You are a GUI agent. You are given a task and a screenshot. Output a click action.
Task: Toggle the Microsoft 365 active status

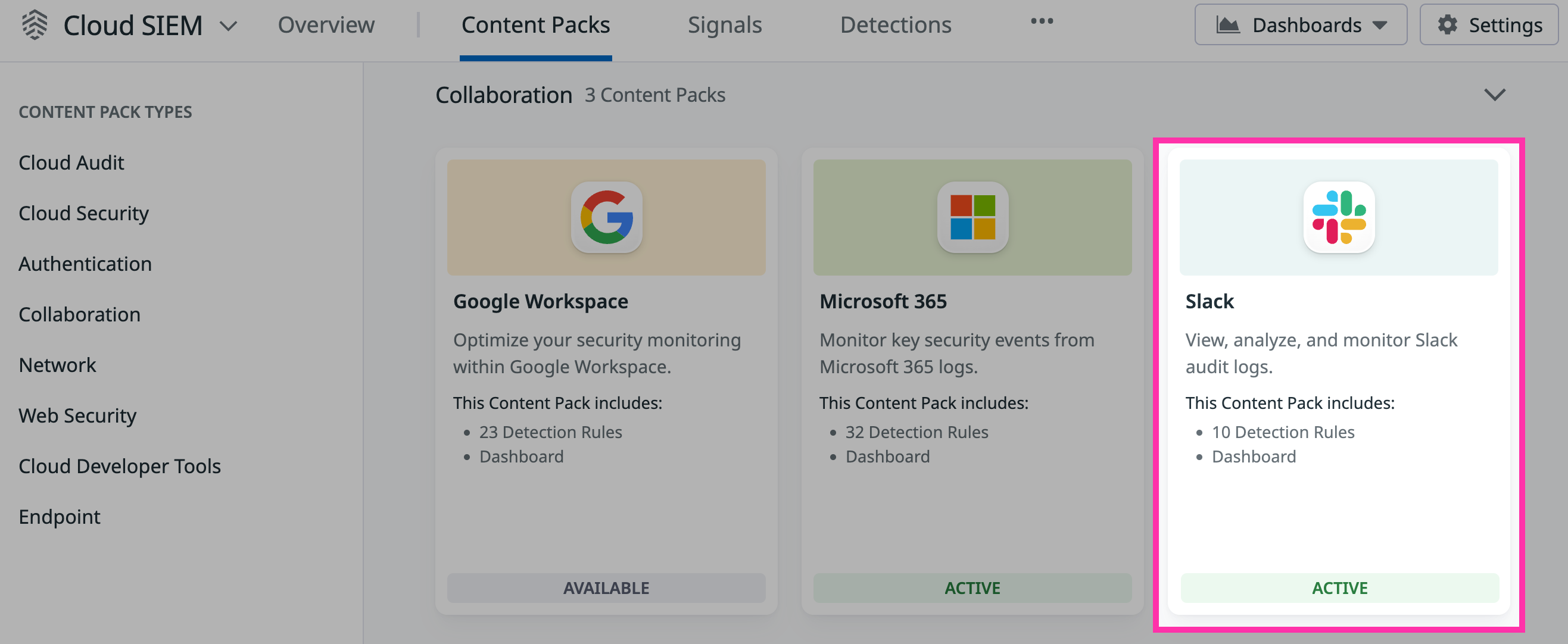971,587
